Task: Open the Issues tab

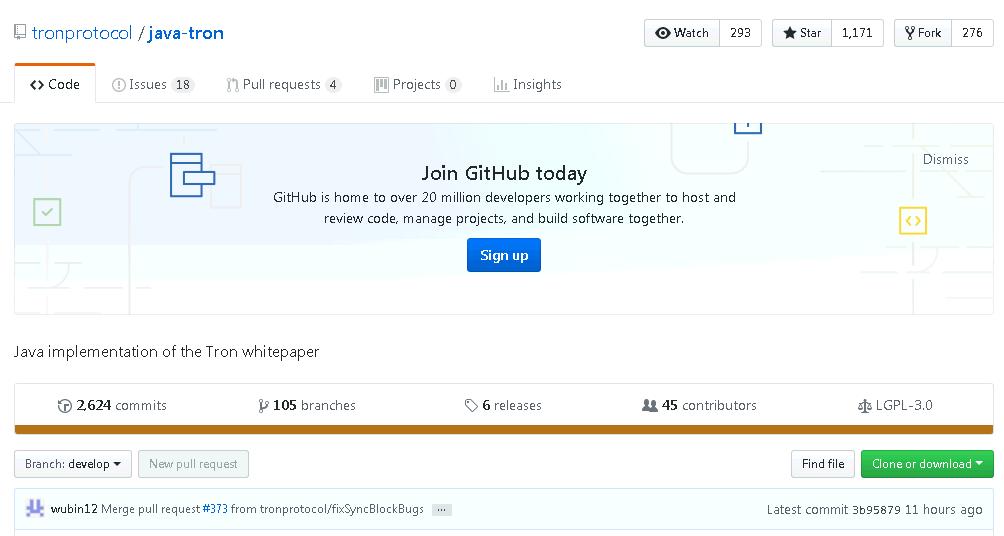Action: tap(153, 85)
